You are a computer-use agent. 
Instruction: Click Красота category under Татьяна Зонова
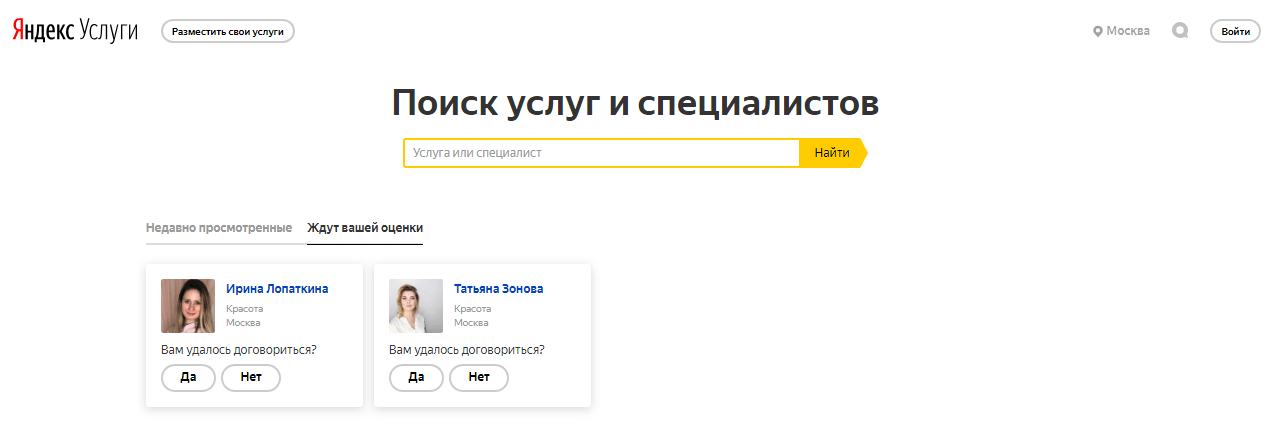pyautogui.click(x=473, y=309)
